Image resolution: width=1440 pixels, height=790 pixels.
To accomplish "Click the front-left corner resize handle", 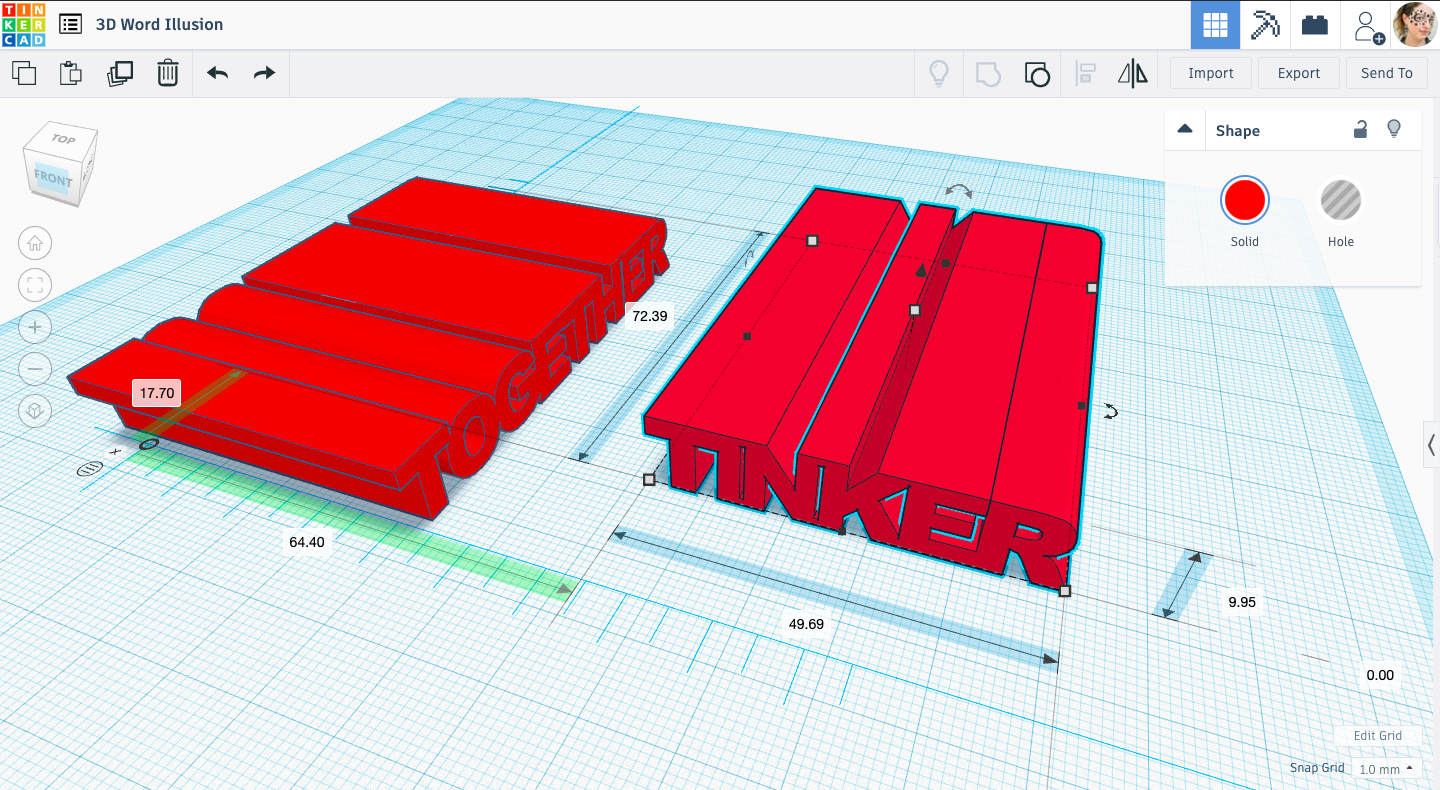I will tap(649, 480).
